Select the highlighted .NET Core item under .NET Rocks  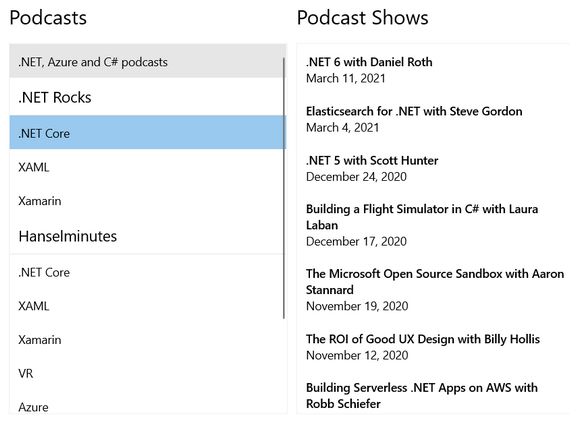point(147,133)
